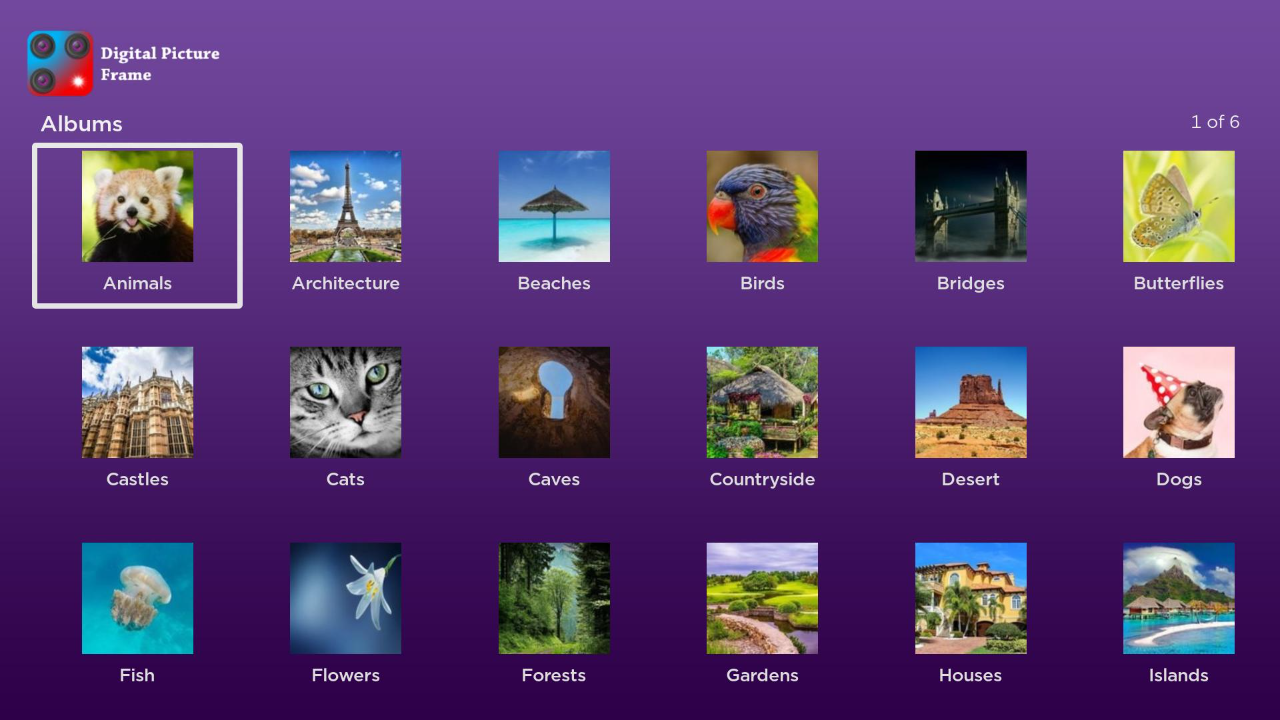This screenshot has height=720, width=1280.
Task: Open the Flowers album
Action: click(345, 598)
